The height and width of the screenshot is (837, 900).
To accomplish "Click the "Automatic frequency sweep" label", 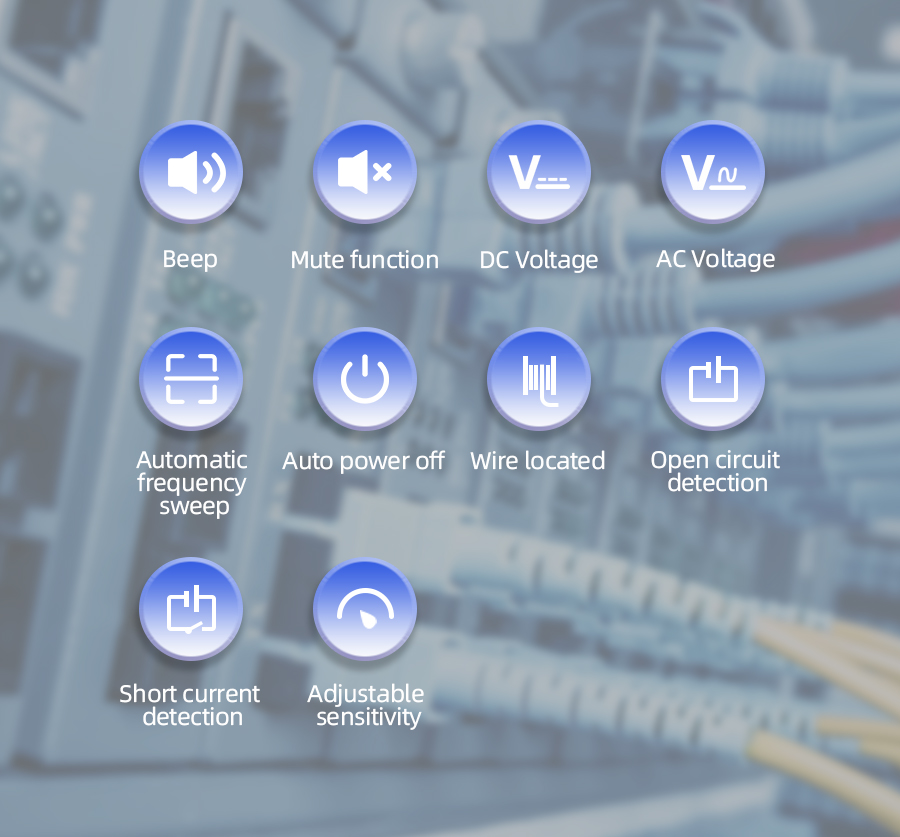I will (x=192, y=483).
